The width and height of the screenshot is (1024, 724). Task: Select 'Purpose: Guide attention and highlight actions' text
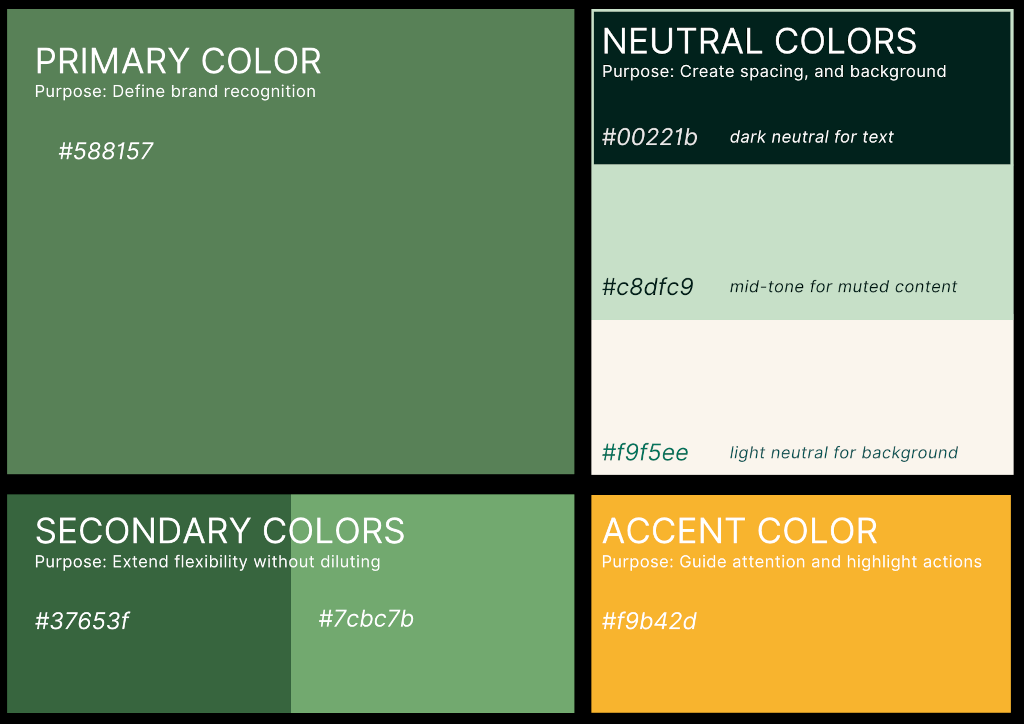791,562
